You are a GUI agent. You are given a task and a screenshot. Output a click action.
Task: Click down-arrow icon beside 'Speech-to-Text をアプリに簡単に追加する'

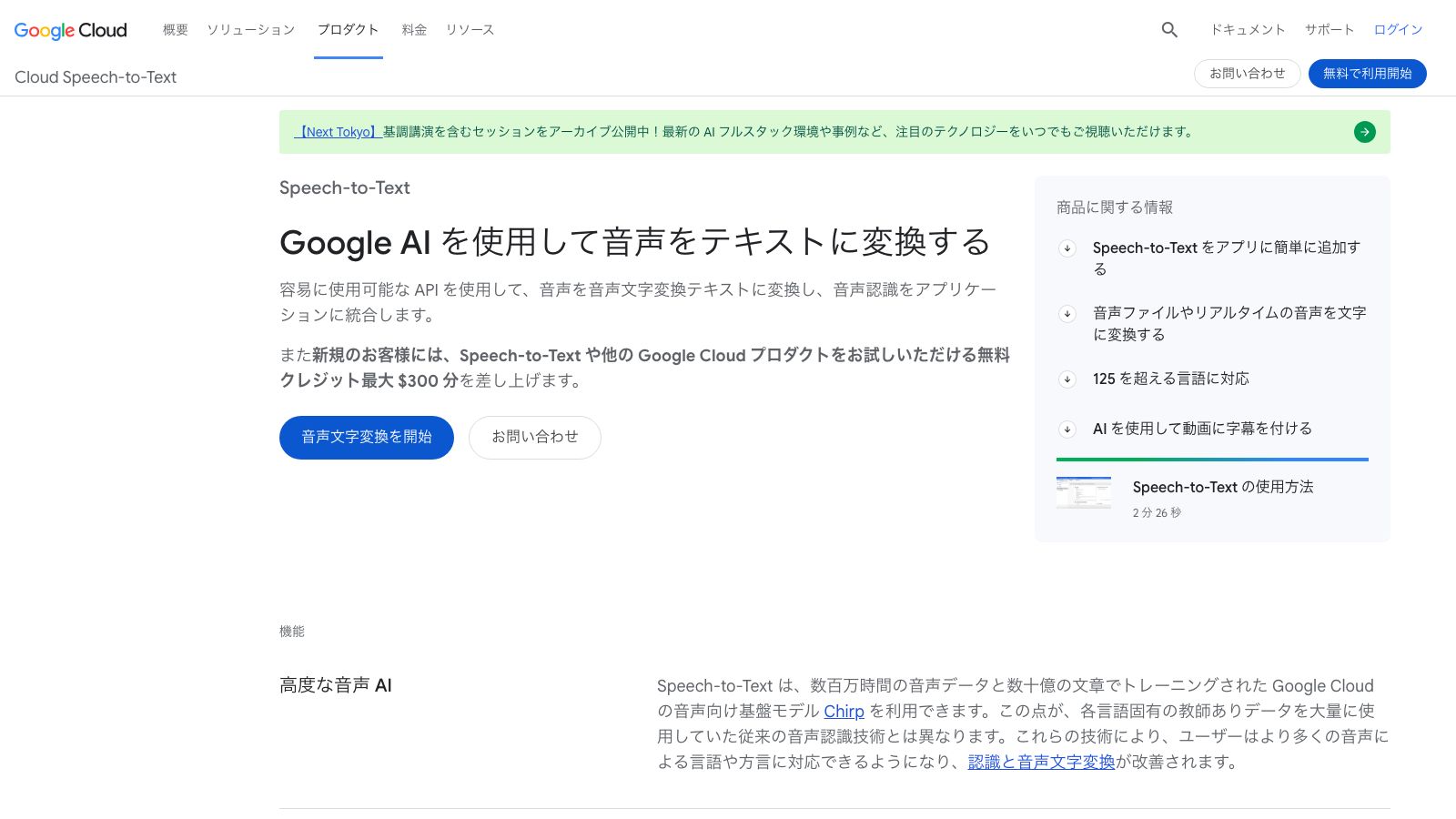[1067, 248]
